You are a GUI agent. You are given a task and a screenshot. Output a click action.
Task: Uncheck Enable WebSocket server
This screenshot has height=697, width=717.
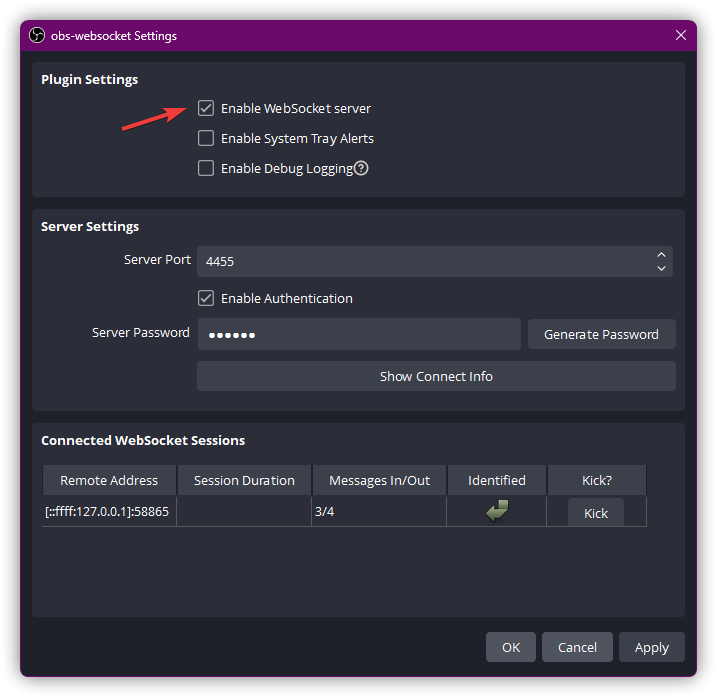coord(206,108)
